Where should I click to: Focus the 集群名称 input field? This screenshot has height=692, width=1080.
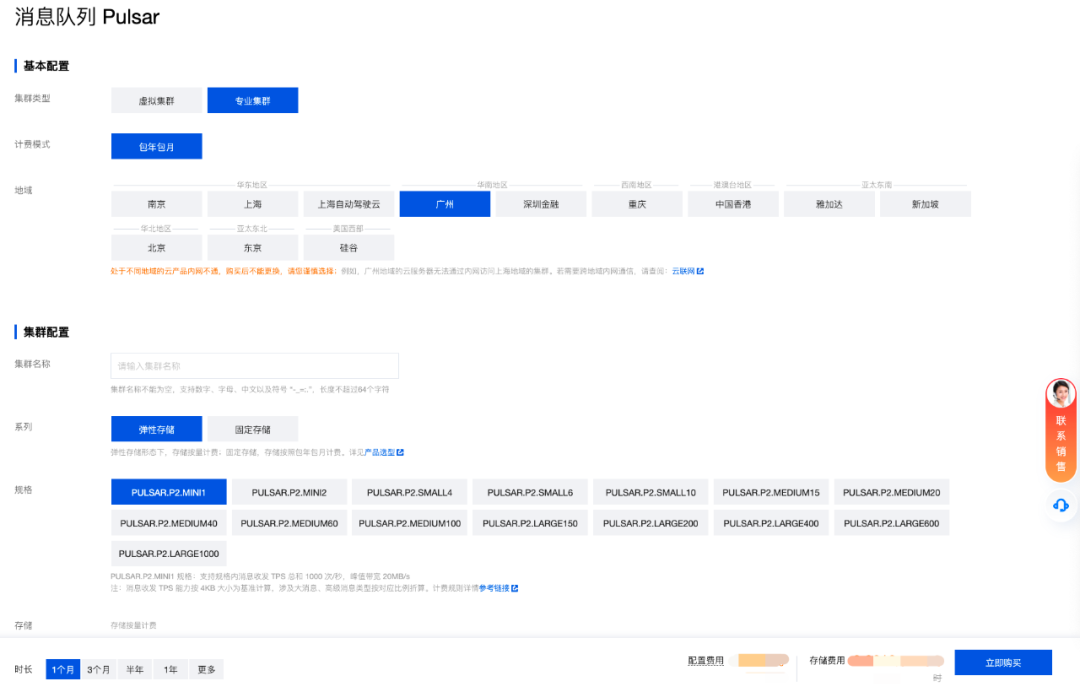(x=254, y=366)
